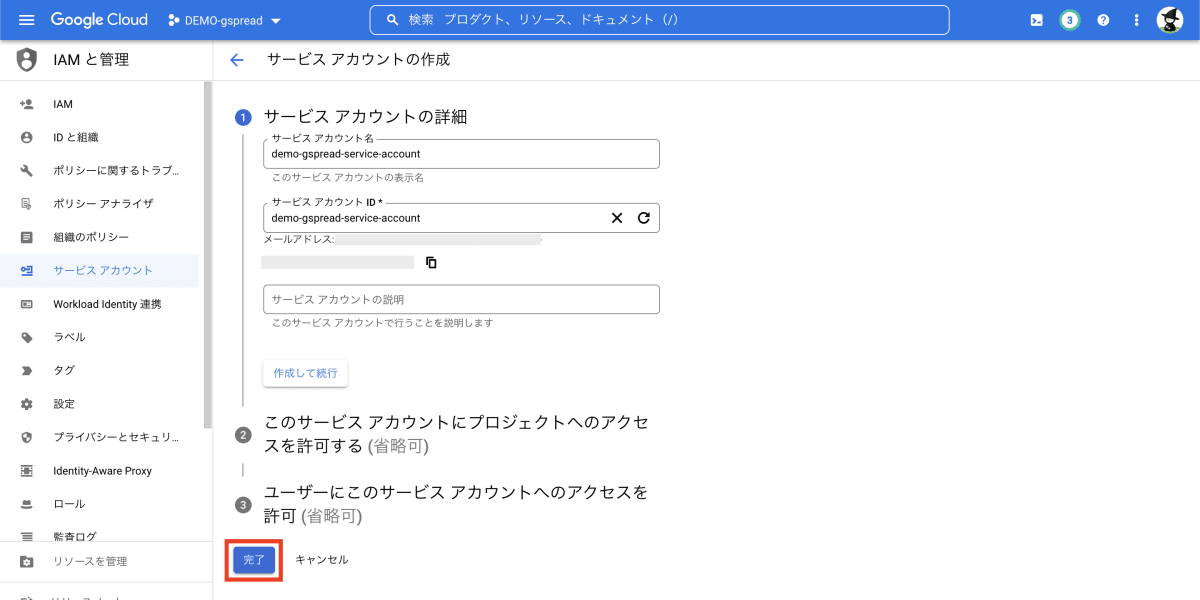Expand step 3 user access section
The height and width of the screenshot is (600, 1200).
[456, 504]
